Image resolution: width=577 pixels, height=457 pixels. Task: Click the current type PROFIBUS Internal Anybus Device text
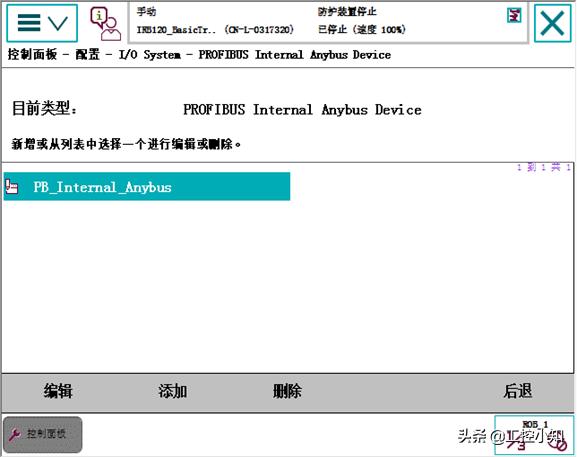coord(302,110)
